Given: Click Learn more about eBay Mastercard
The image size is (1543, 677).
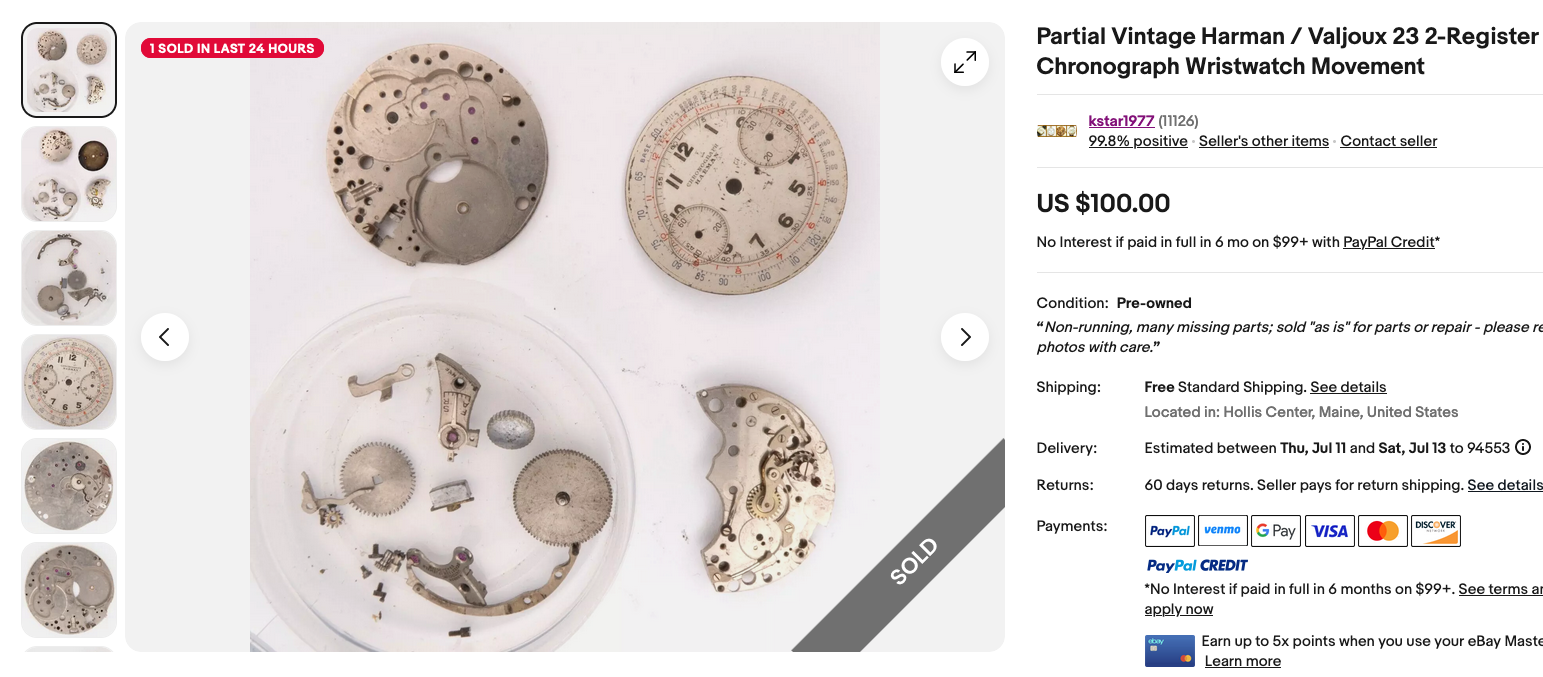Looking at the screenshot, I should 1242,661.
